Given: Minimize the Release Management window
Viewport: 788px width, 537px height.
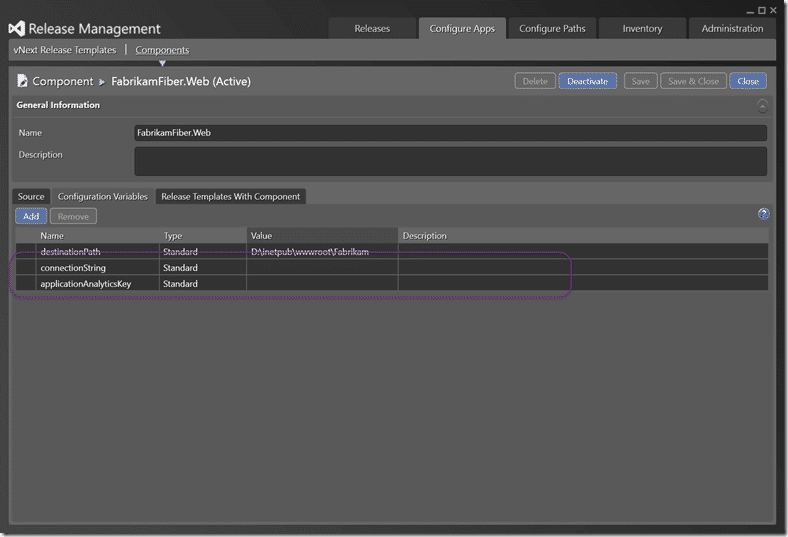Looking at the screenshot, I should (x=750, y=11).
